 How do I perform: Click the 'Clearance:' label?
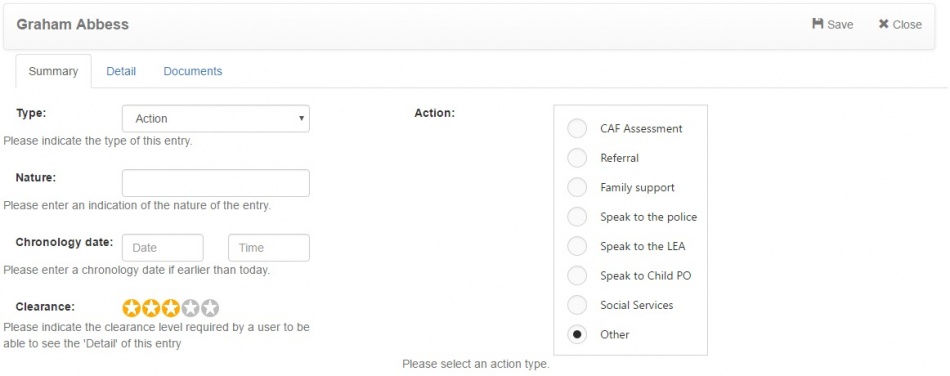45,306
